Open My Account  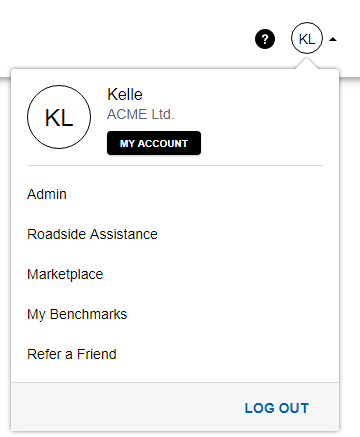point(154,143)
